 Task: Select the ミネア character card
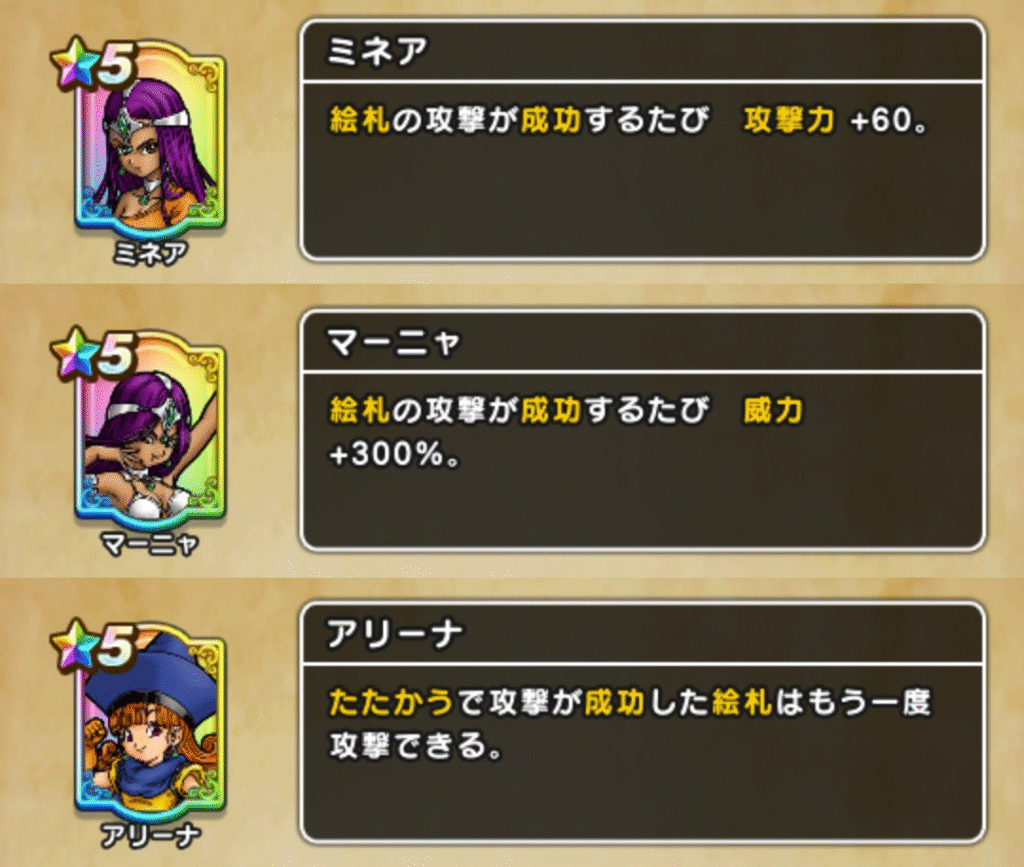[150, 145]
